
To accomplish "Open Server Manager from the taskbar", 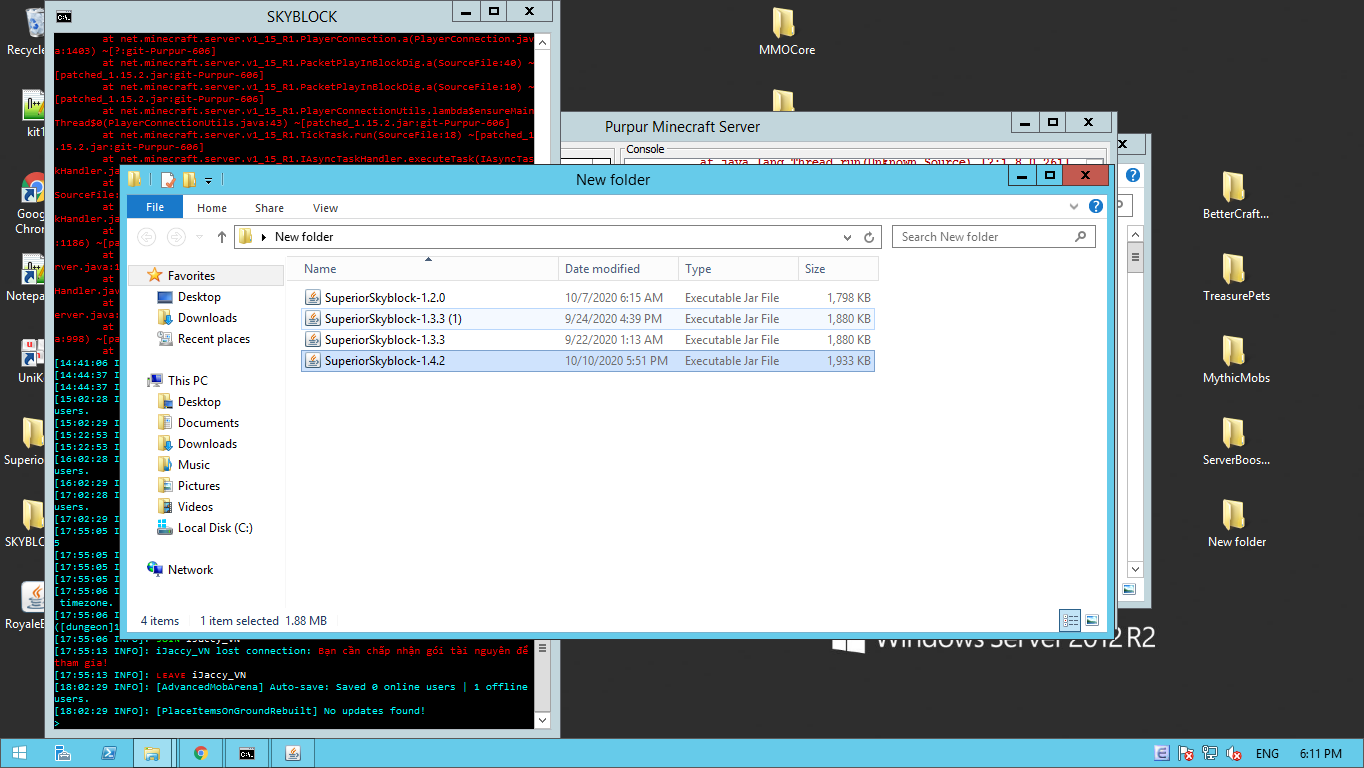I will coord(62,753).
